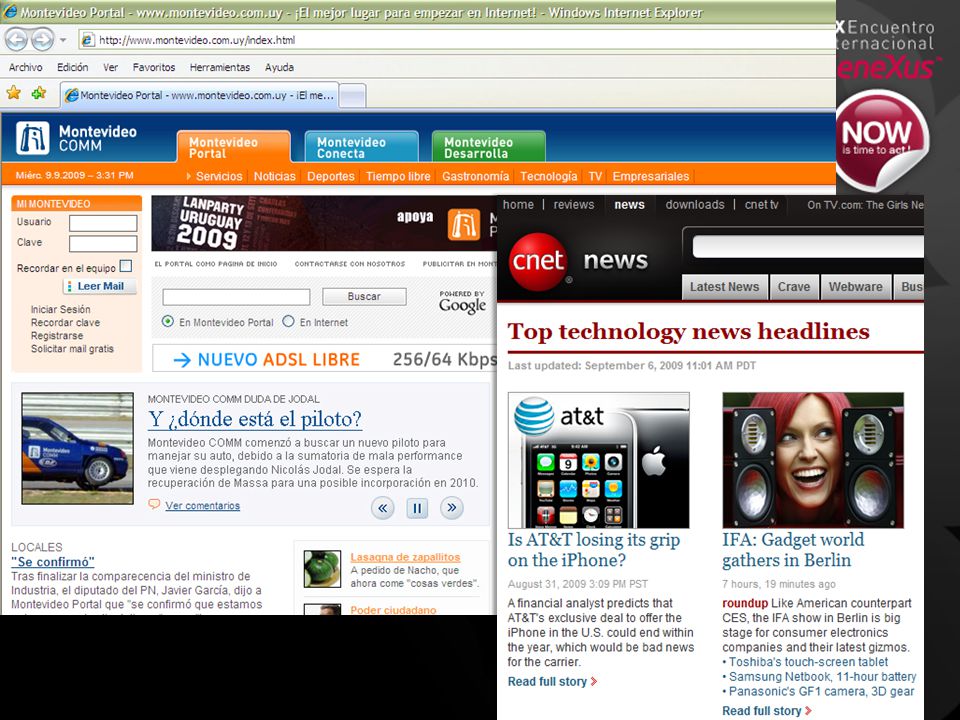This screenshot has width=960, height=720.
Task: Select the En Montevideo Portal radio button
Action: point(168,321)
